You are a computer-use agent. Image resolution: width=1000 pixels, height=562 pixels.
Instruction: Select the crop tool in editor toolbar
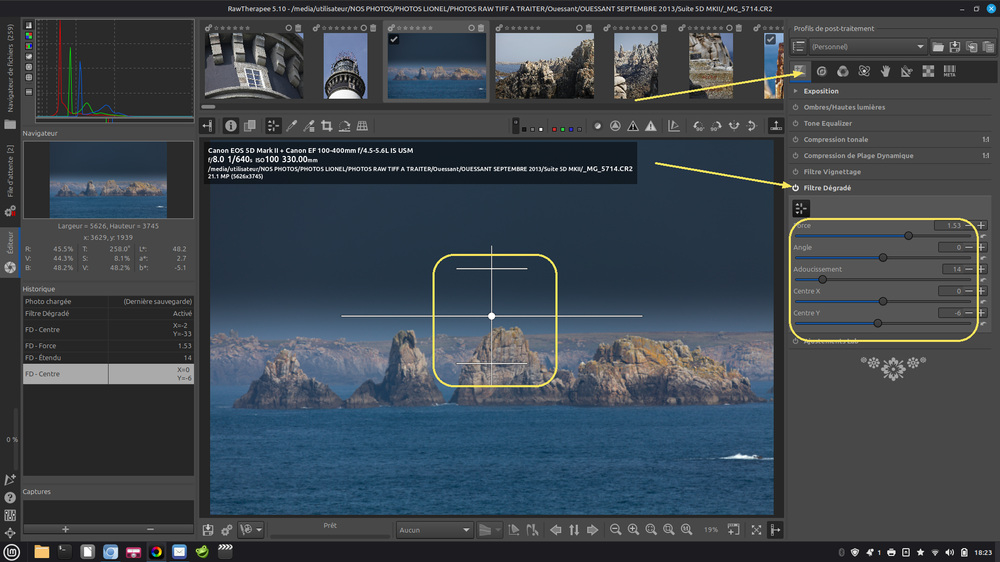pyautogui.click(x=327, y=126)
